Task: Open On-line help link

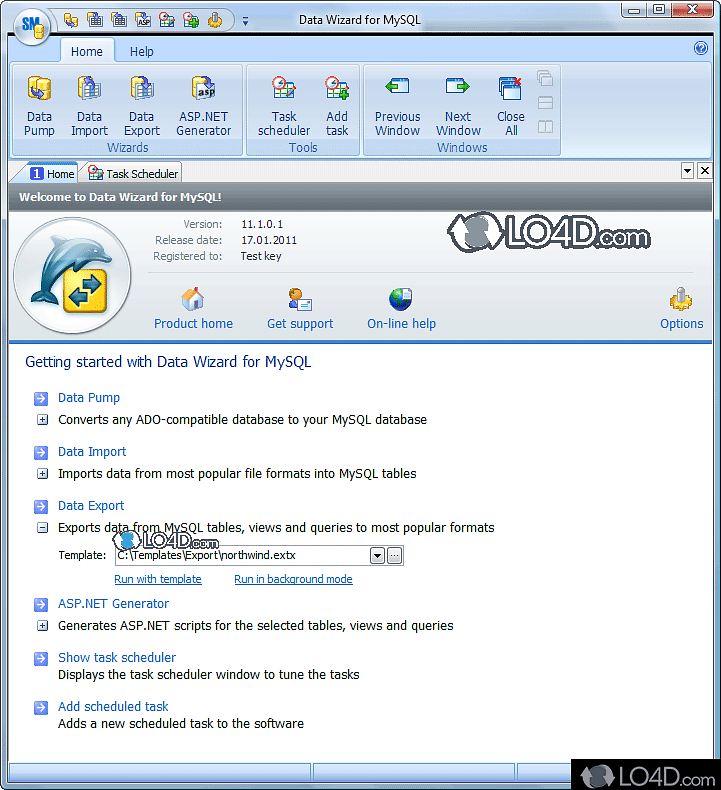Action: point(402,323)
